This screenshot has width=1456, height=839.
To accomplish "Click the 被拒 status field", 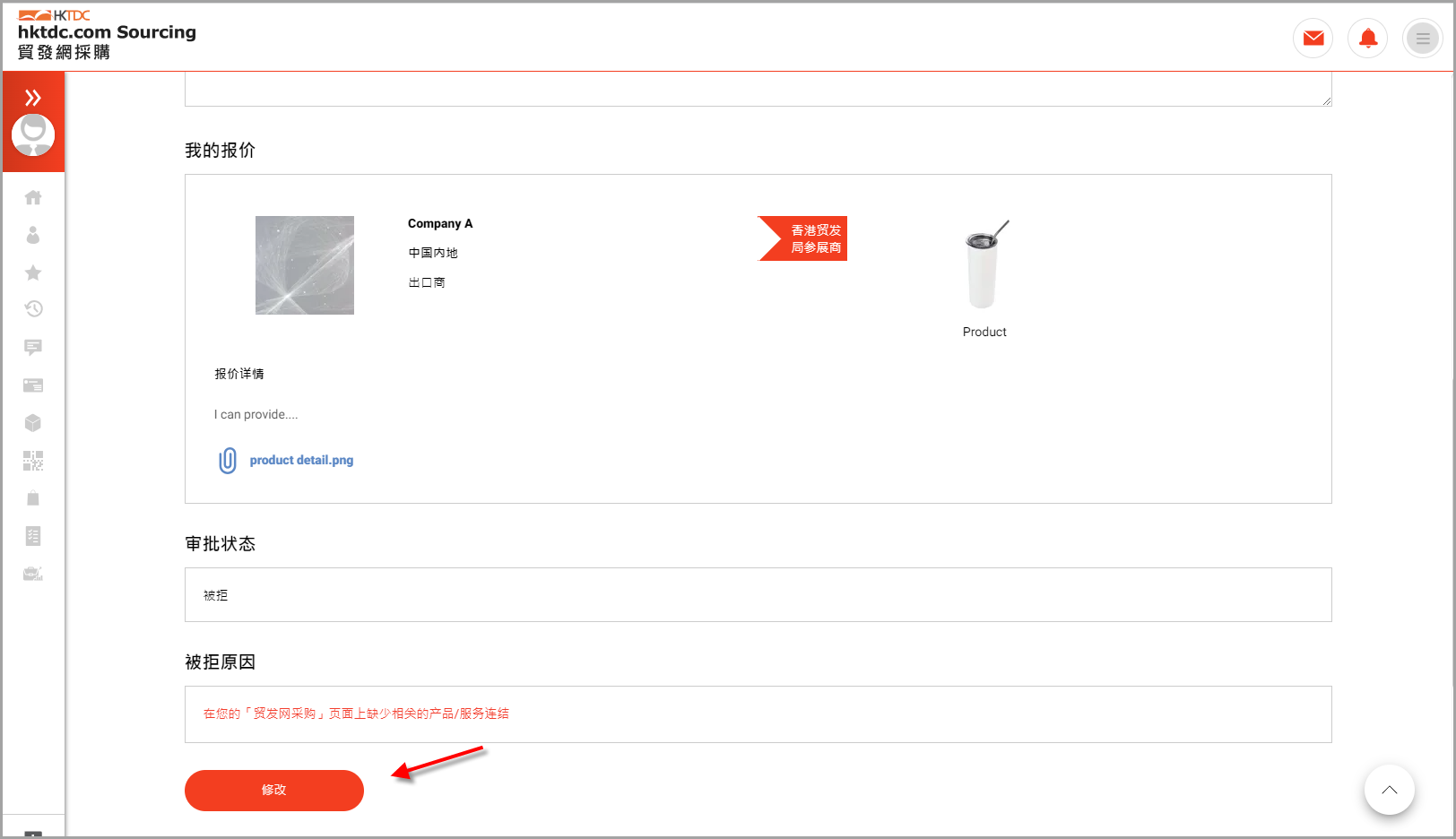I will pyautogui.click(x=758, y=595).
